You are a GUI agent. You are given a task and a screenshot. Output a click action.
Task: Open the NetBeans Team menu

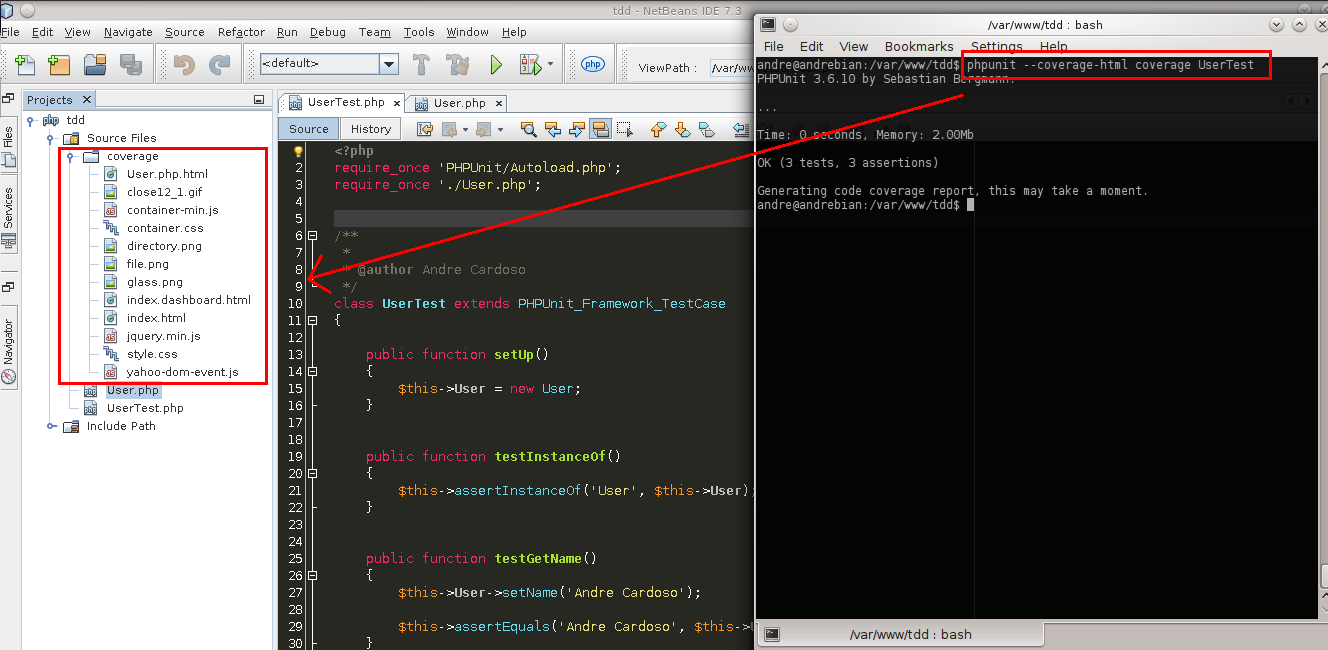pyautogui.click(x=375, y=32)
